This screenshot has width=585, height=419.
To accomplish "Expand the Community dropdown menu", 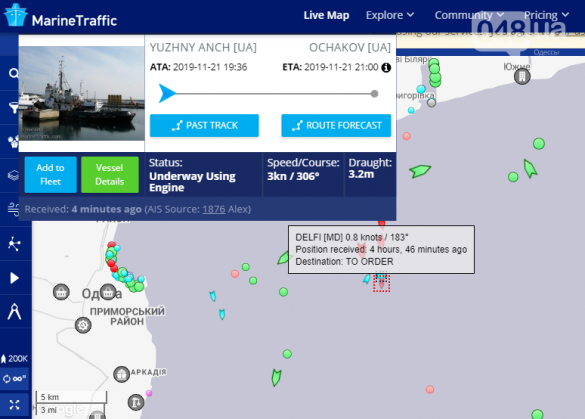I will coord(469,15).
